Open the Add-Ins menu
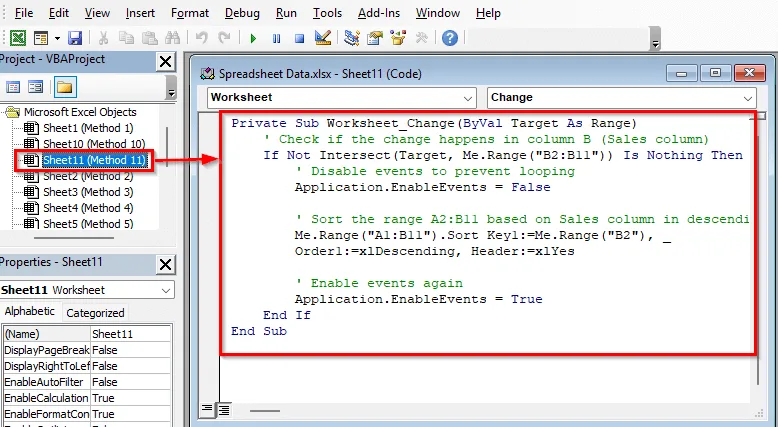778x427 pixels. [x=379, y=13]
